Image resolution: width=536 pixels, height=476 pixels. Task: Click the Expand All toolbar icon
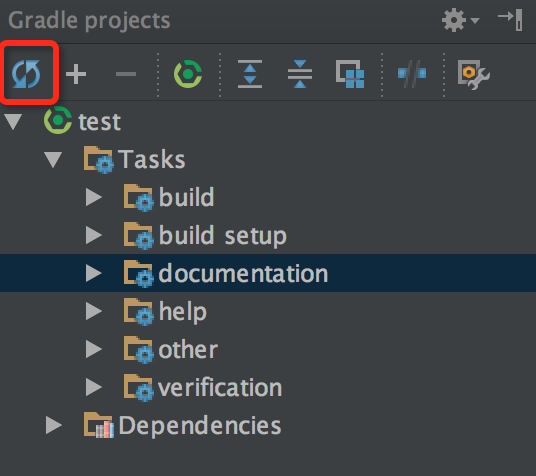pos(250,74)
